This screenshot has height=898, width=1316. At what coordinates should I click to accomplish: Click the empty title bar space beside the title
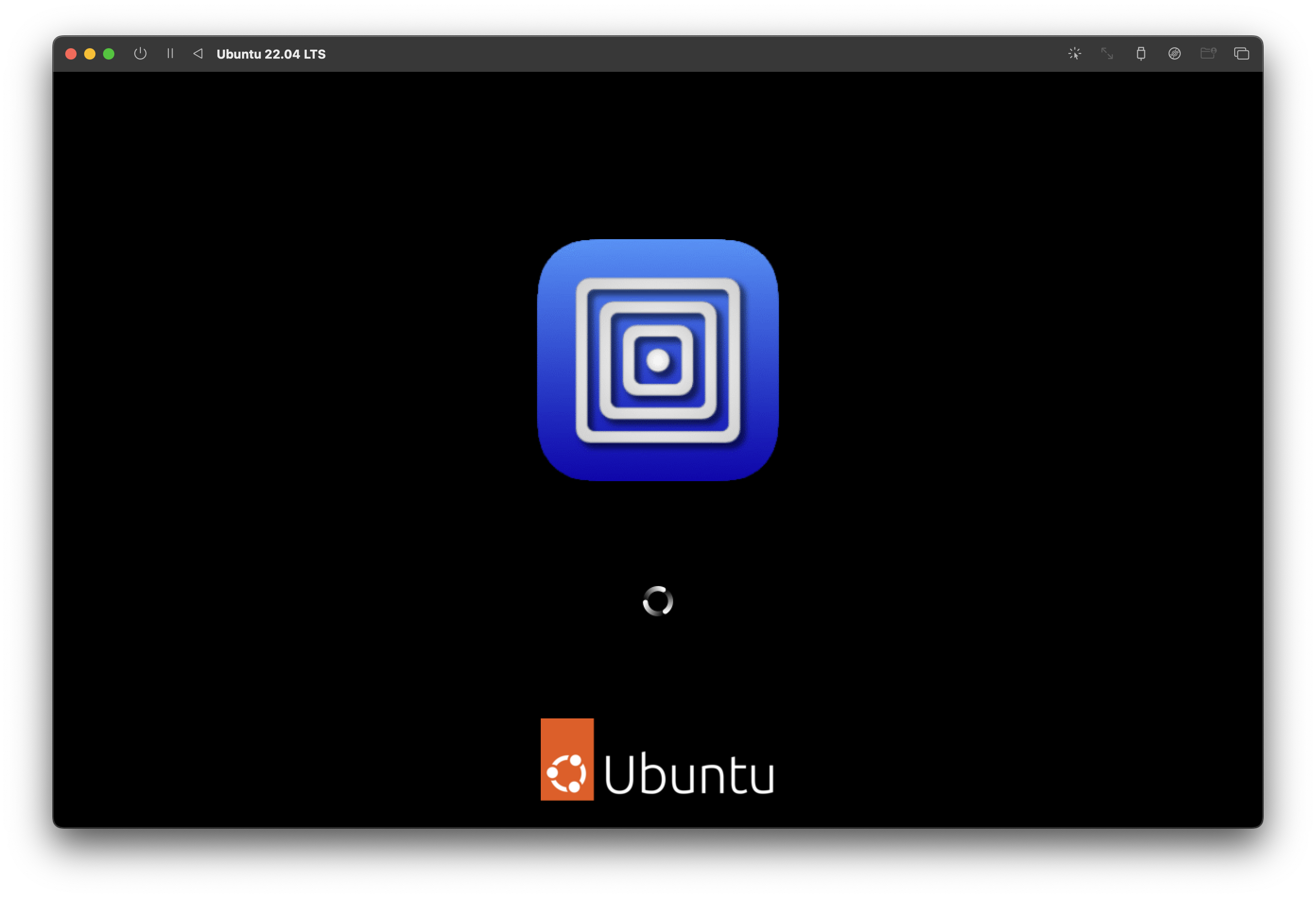click(680, 54)
